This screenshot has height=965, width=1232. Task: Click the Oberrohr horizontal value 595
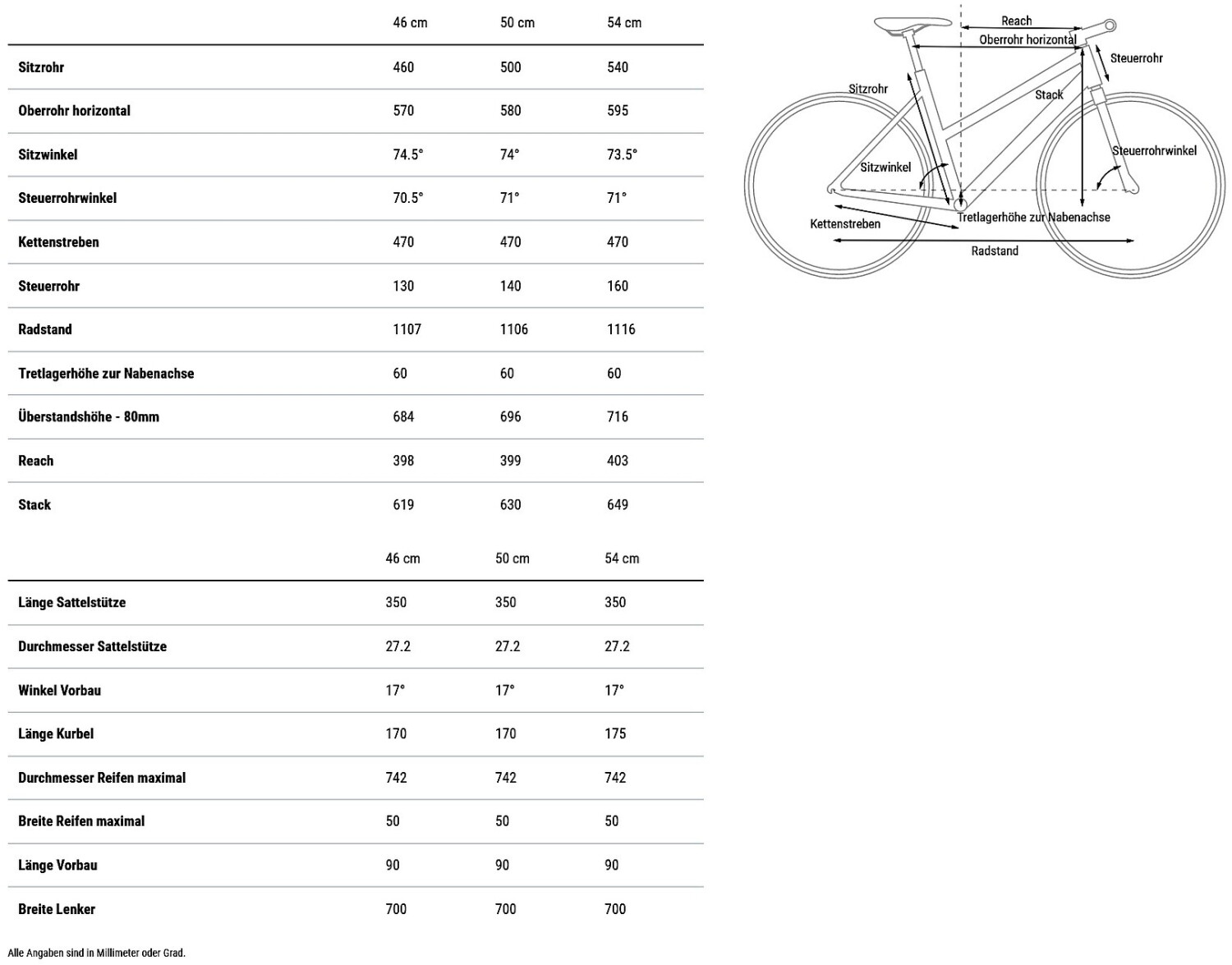[x=618, y=111]
